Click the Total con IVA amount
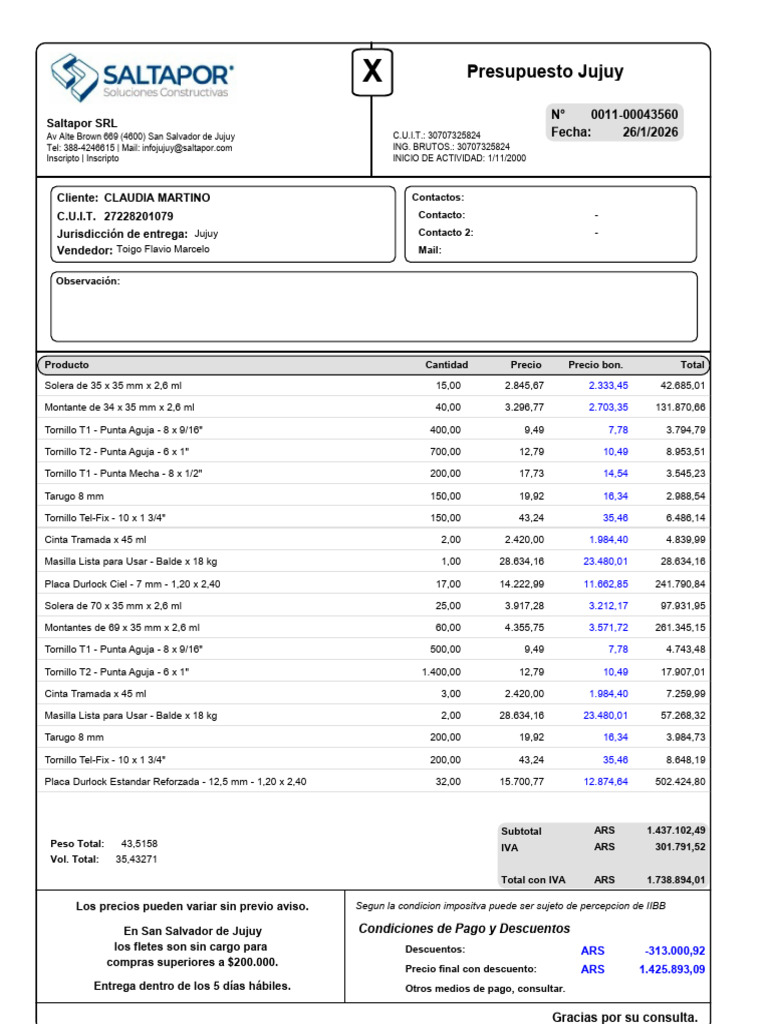This screenshot has width=768, height=1024. pyautogui.click(x=676, y=880)
